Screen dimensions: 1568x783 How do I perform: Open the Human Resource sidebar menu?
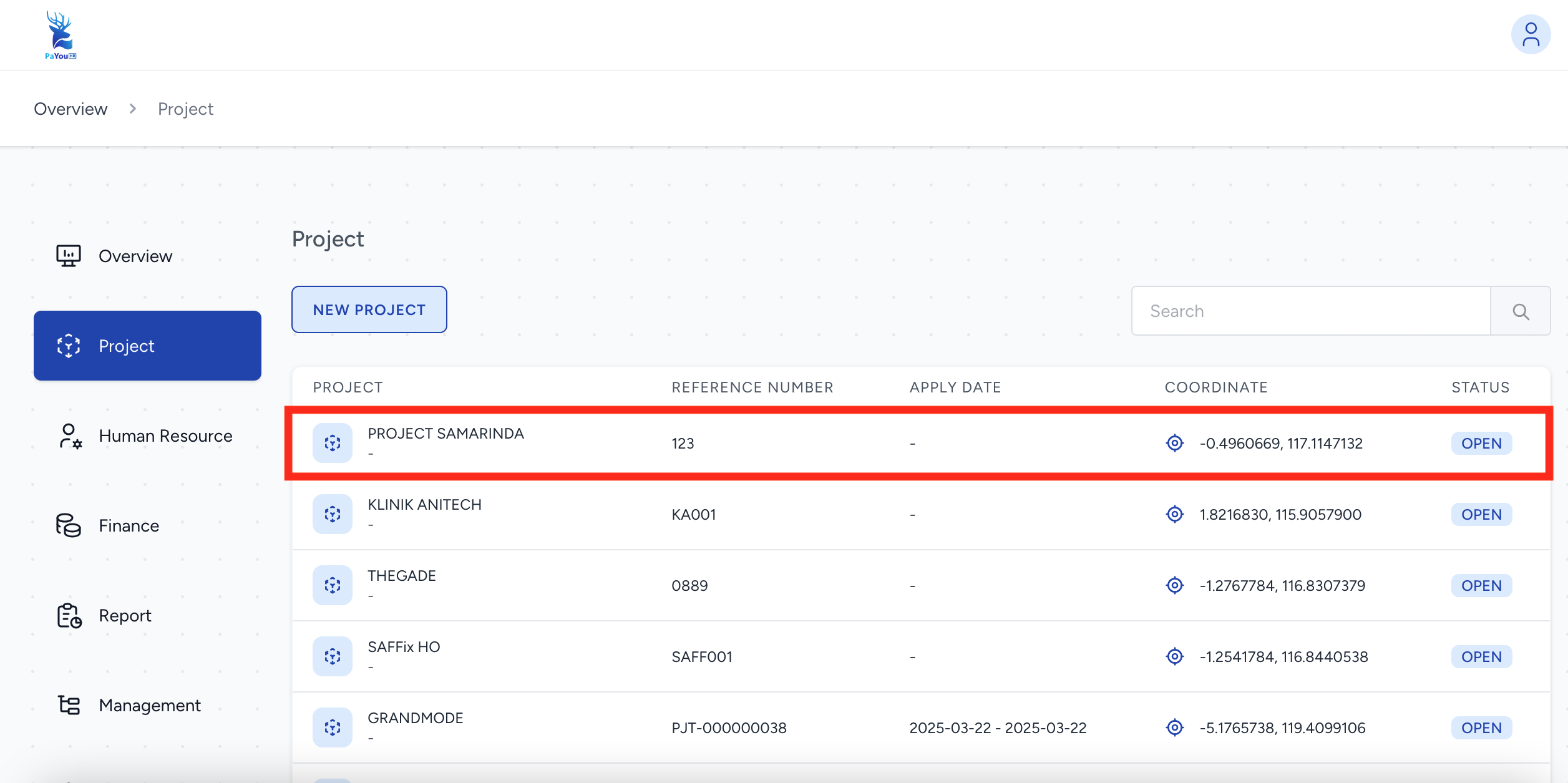point(165,436)
